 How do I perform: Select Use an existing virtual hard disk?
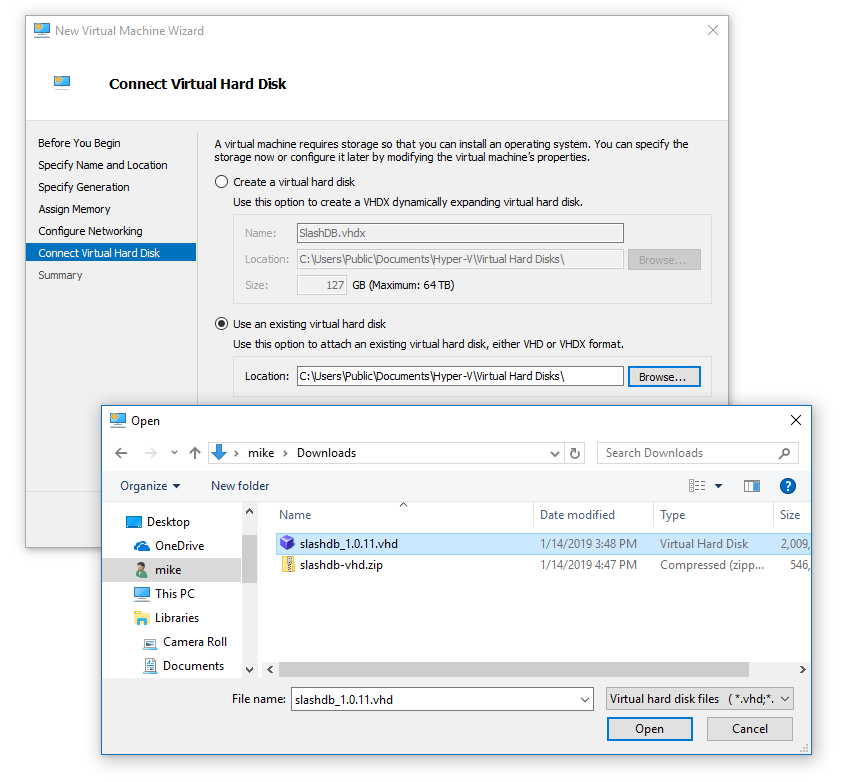click(222, 324)
